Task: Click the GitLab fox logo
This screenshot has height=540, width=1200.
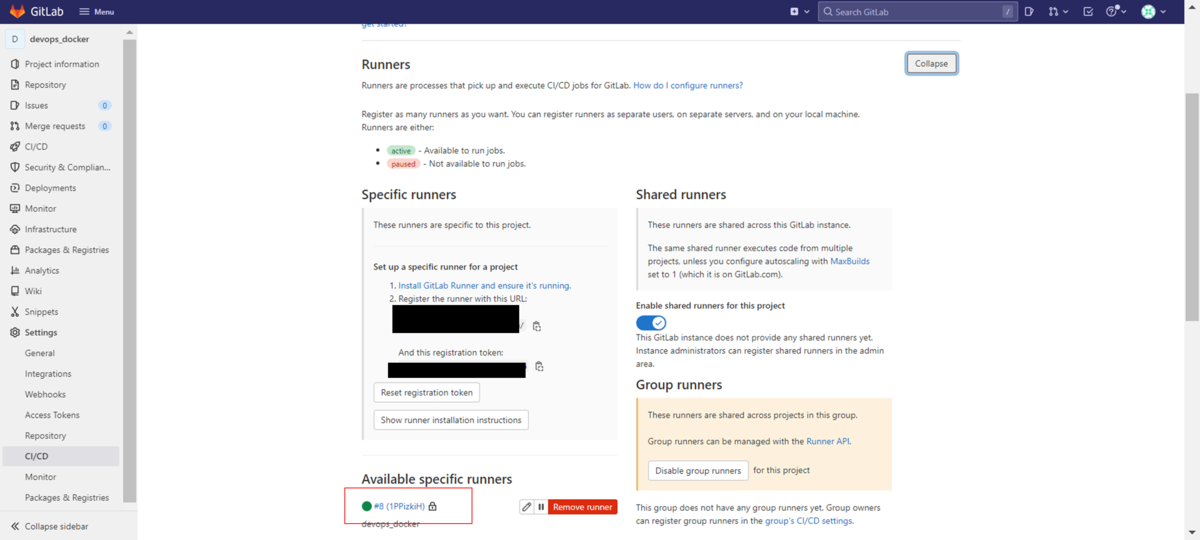Action: point(18,11)
